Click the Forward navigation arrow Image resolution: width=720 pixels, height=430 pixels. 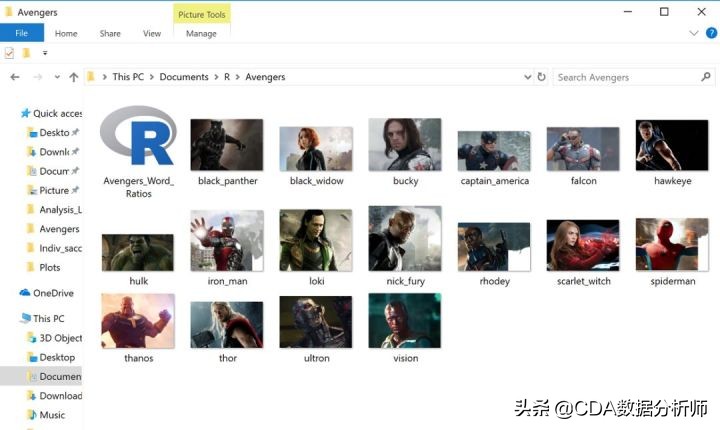(x=38, y=77)
